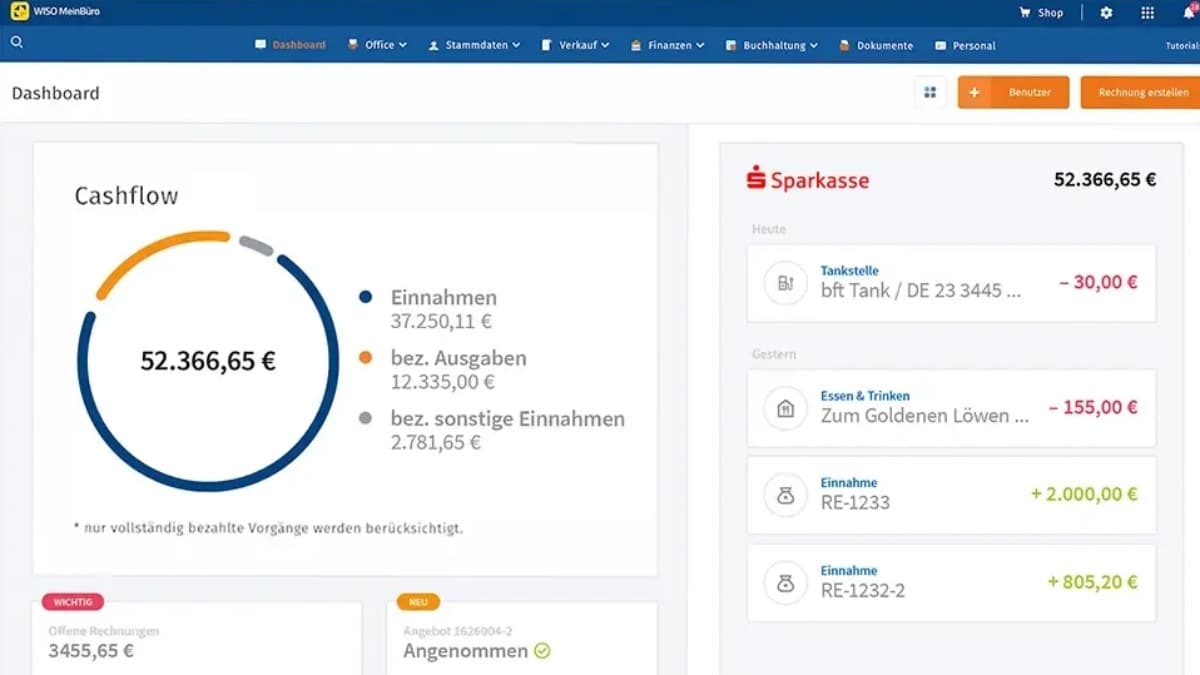Click the NEU badge
Viewport: 1200px width, 675px height.
[x=418, y=602]
